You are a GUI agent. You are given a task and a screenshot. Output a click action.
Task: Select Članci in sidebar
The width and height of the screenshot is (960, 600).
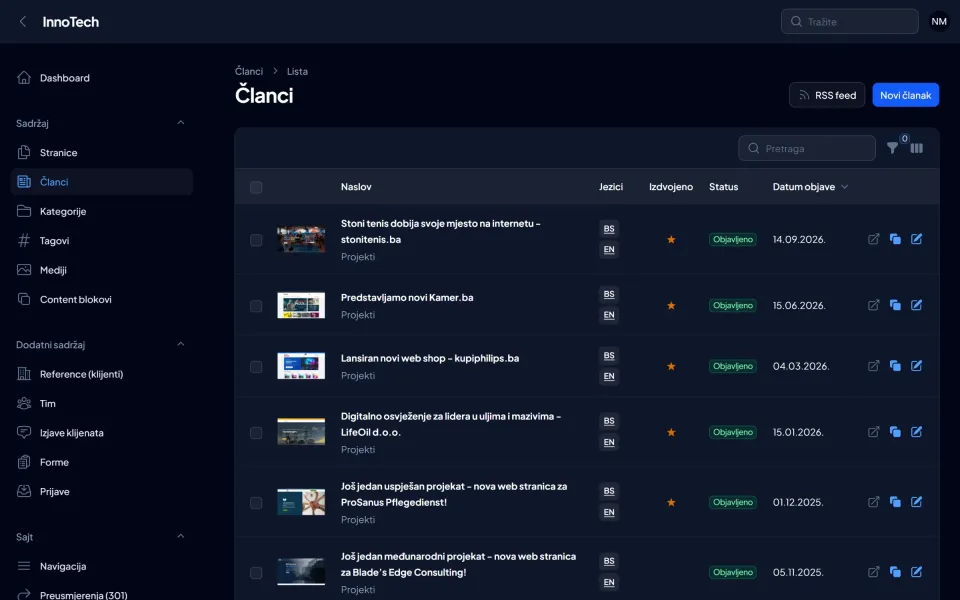click(x=102, y=182)
